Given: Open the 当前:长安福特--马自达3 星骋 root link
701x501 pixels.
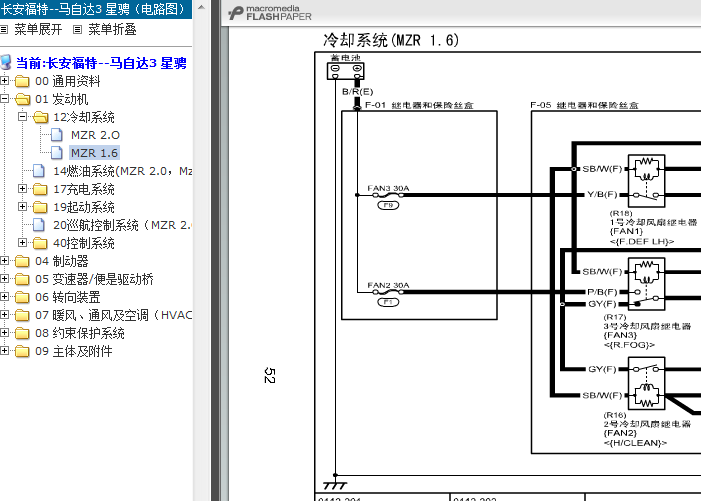Looking at the screenshot, I should pyautogui.click(x=101, y=63).
